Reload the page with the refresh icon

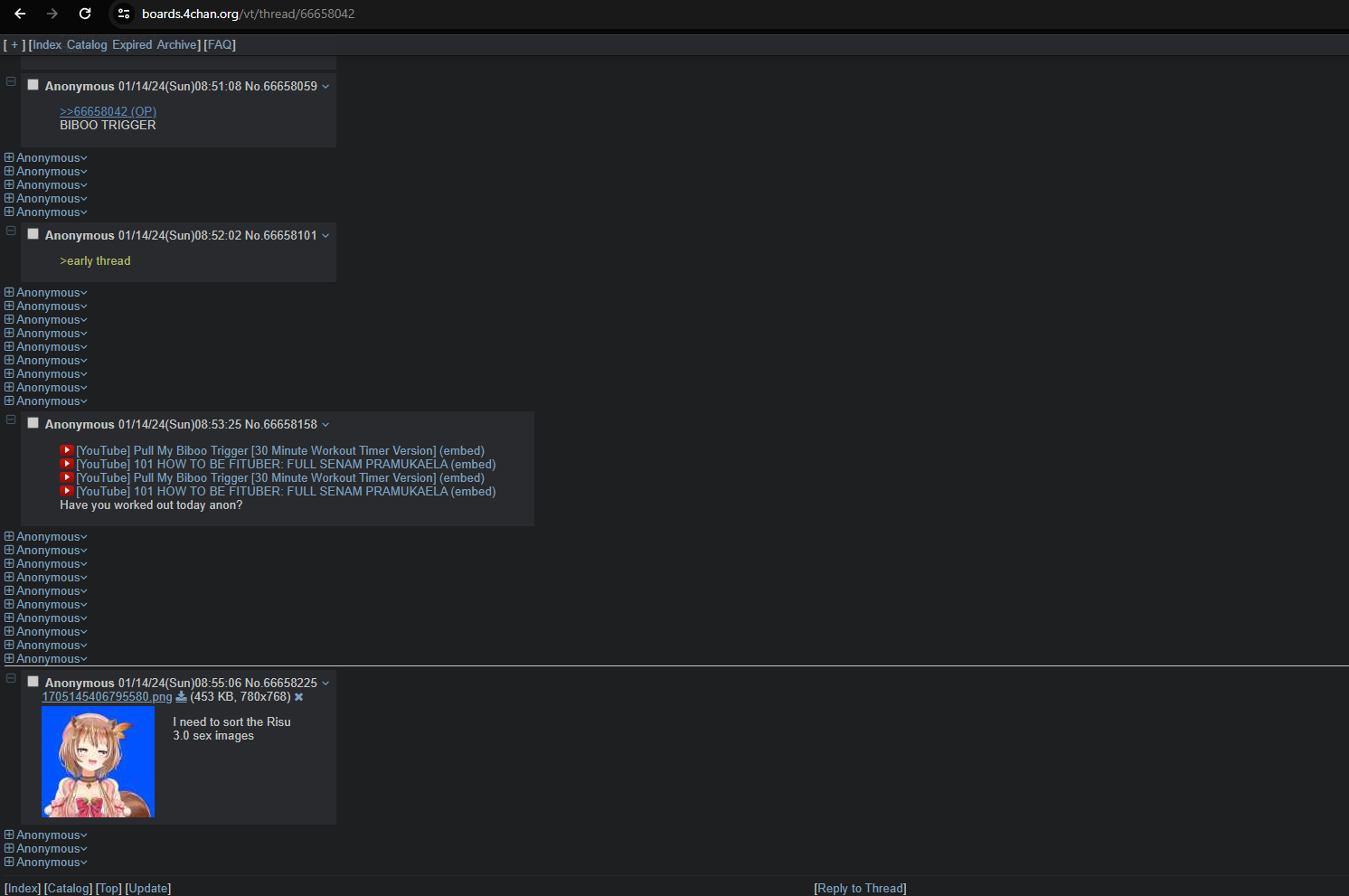pyautogui.click(x=85, y=14)
